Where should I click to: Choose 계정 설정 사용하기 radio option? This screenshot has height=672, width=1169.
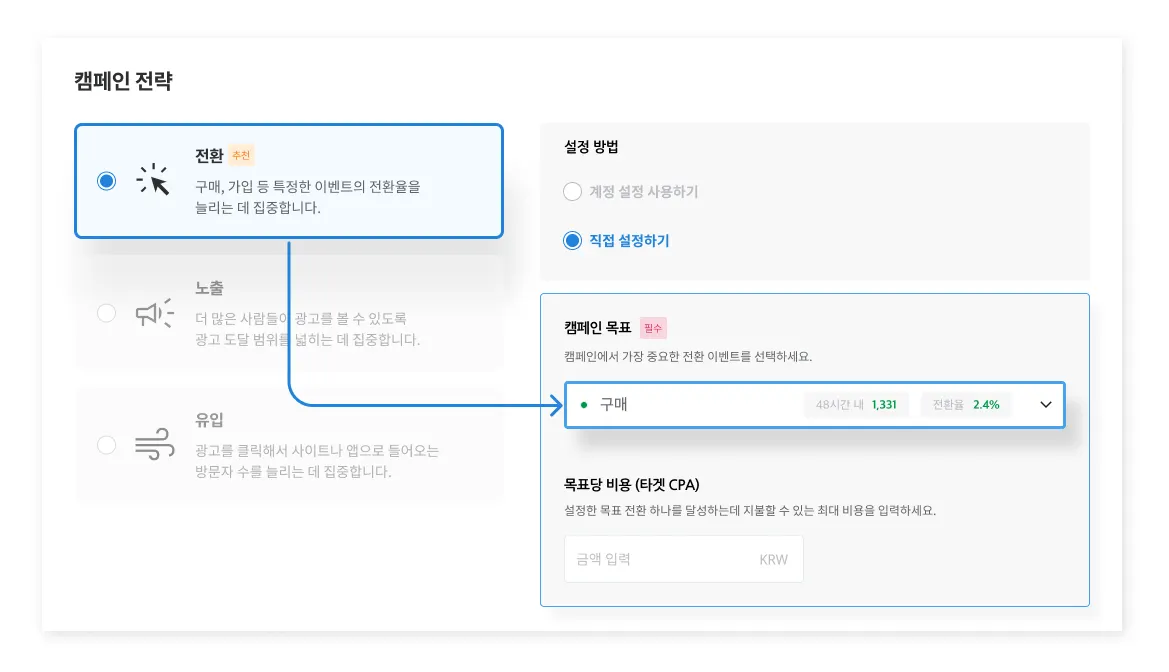tap(572, 191)
